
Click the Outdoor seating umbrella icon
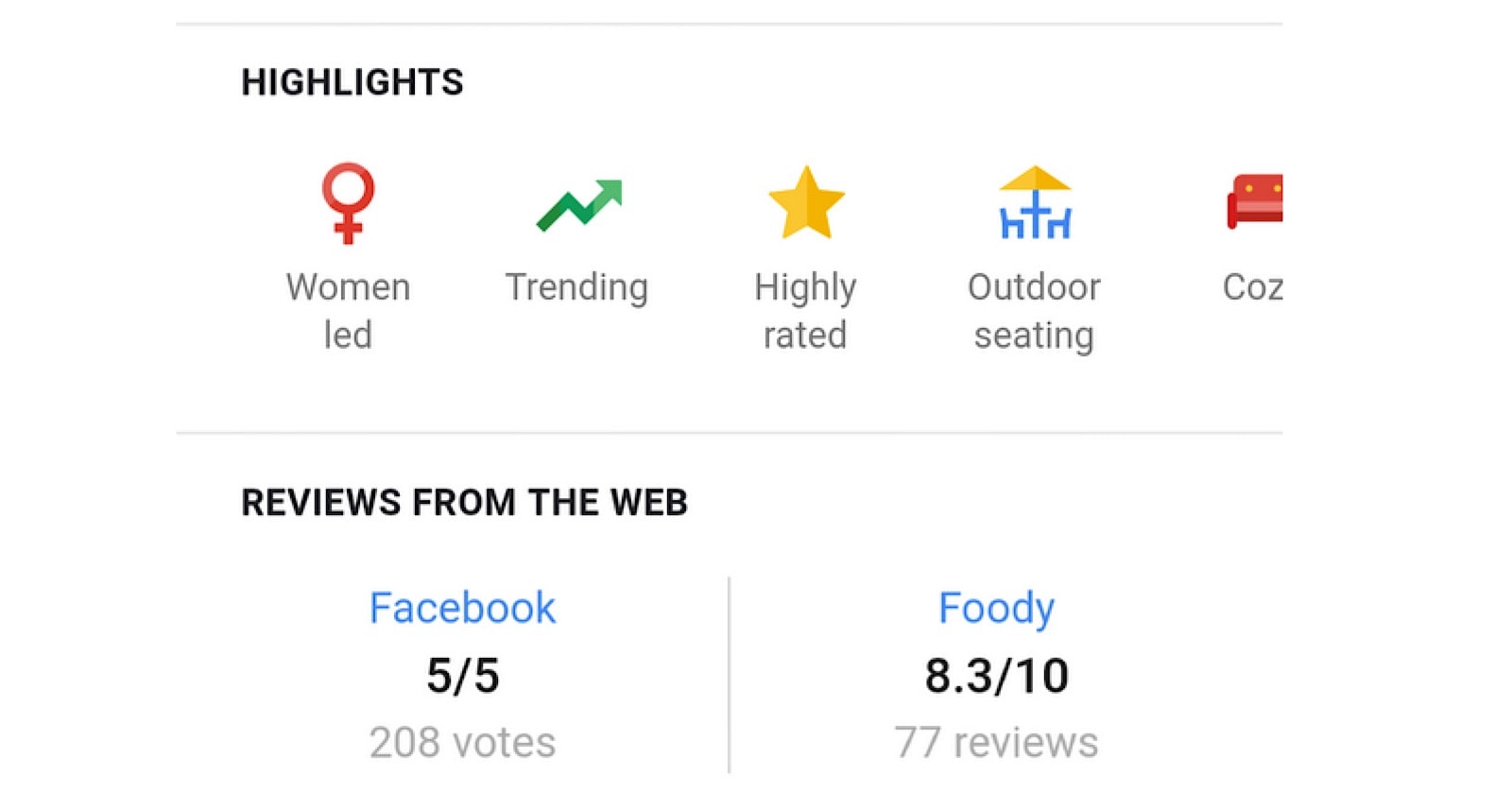(x=1035, y=202)
